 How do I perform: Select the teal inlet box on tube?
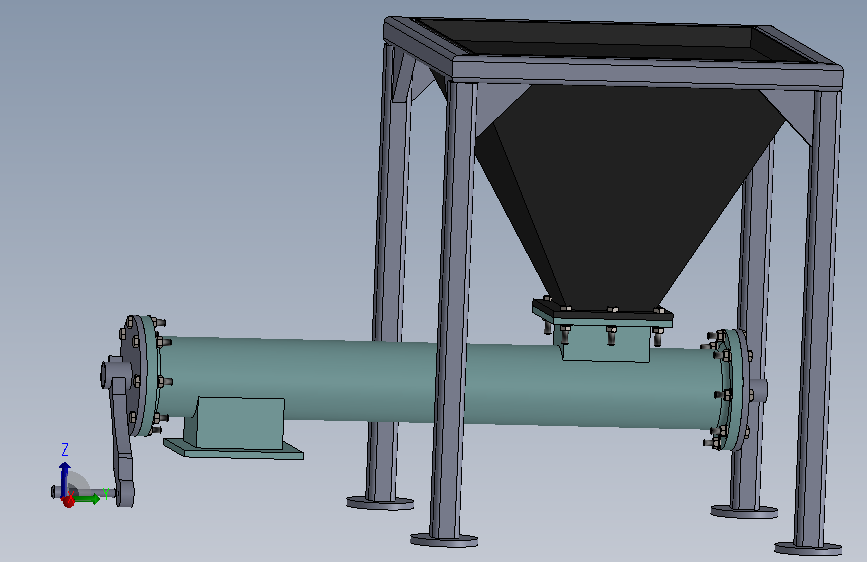[605, 344]
